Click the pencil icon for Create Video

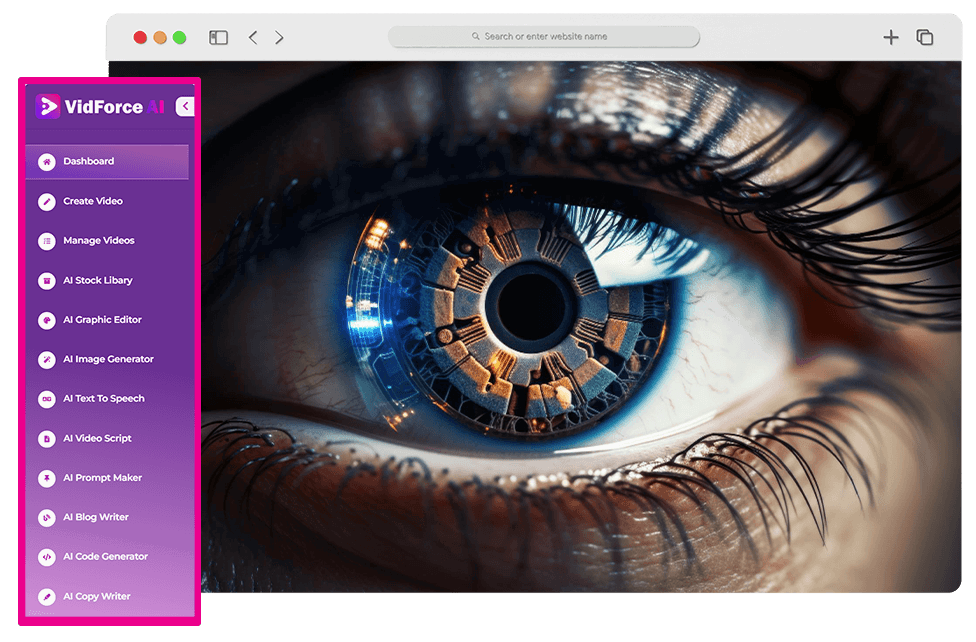(46, 202)
